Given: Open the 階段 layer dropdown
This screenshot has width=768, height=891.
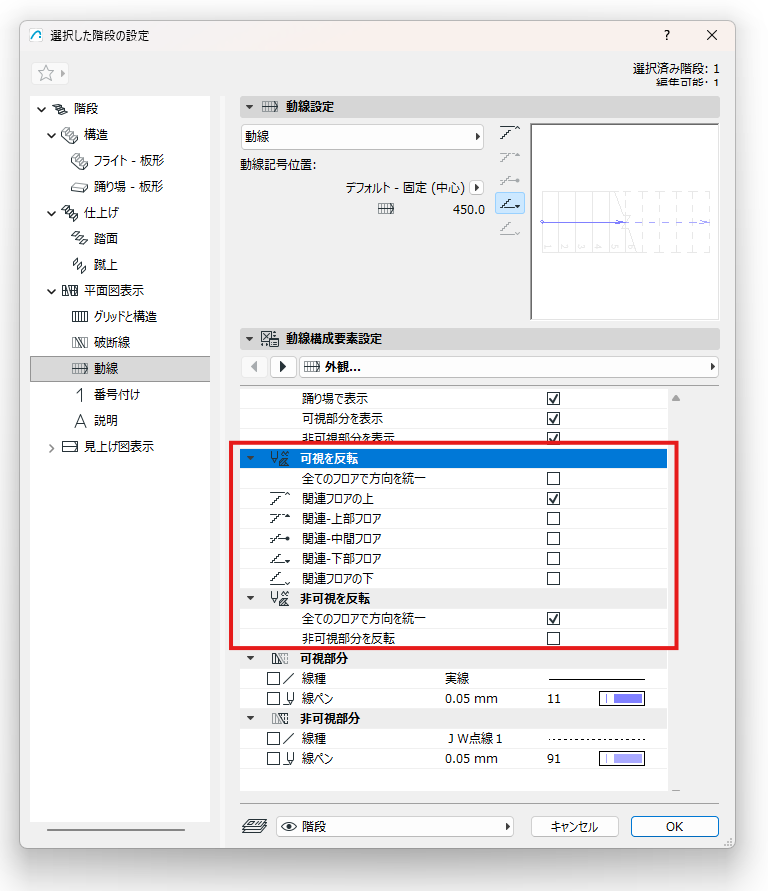Looking at the screenshot, I should [x=395, y=826].
